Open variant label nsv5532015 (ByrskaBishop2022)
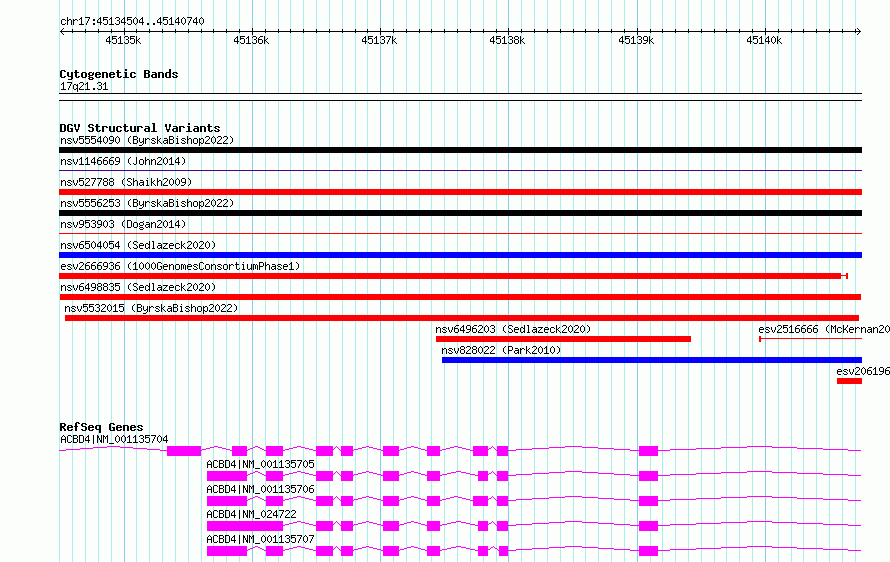Screen dimensions: 890x562 point(151,308)
